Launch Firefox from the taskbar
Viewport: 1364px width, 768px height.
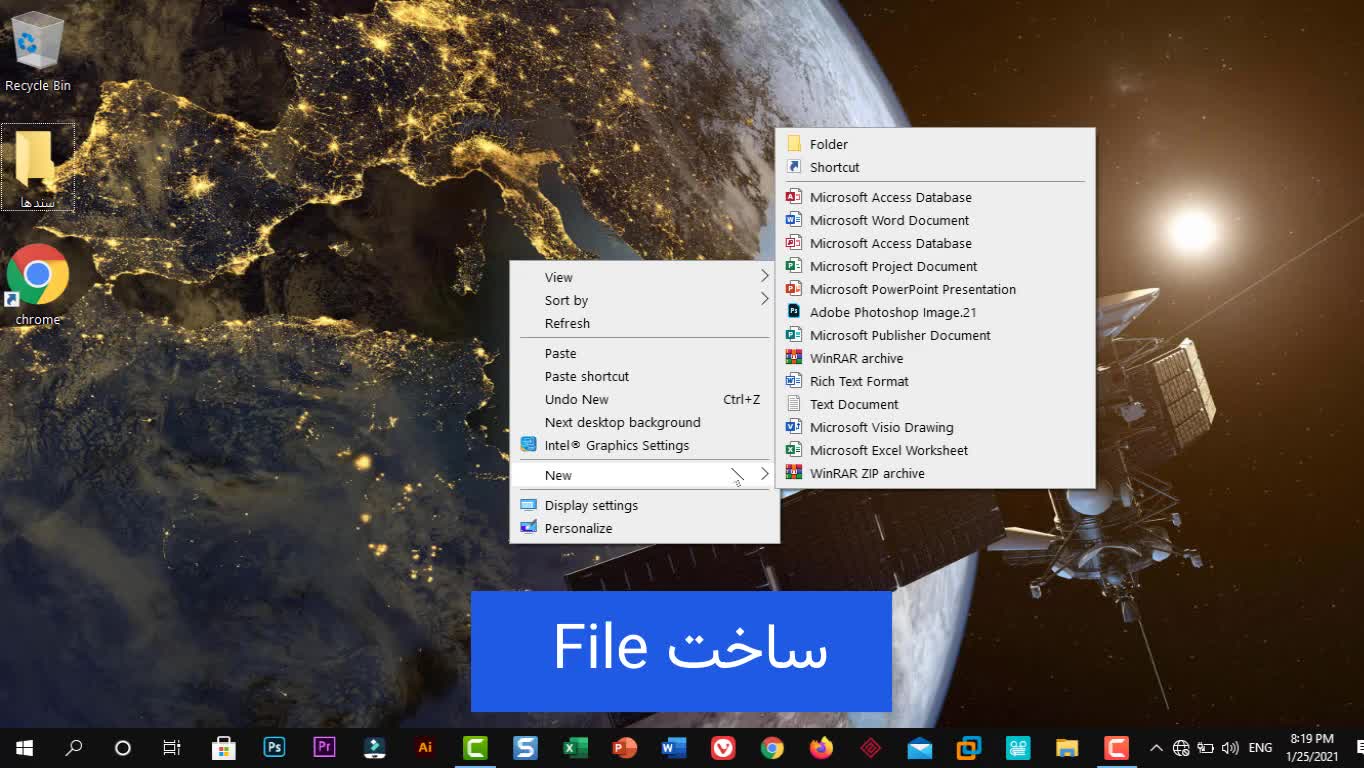(x=821, y=748)
